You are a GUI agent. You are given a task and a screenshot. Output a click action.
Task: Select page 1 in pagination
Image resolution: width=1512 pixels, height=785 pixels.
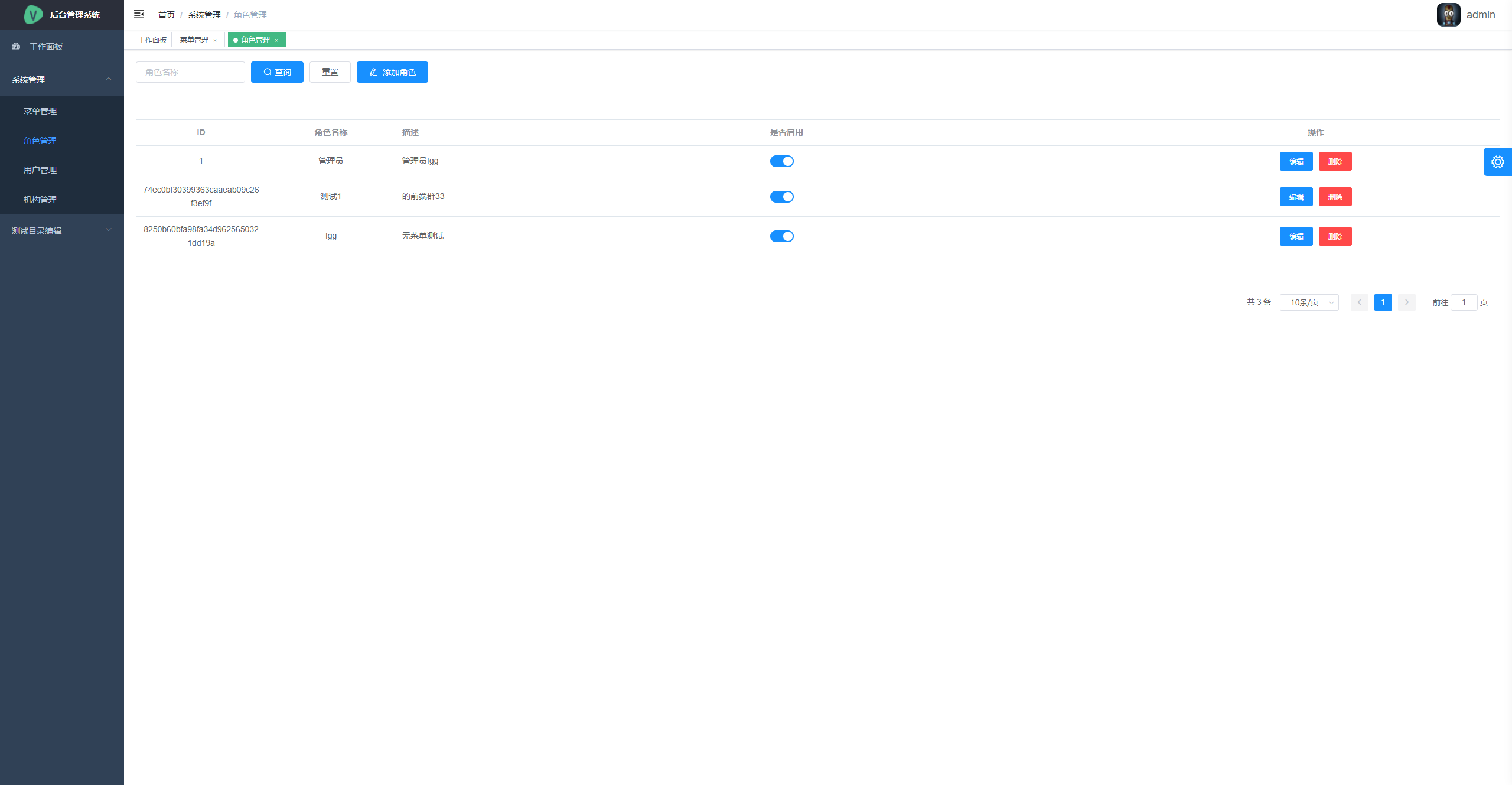1383,302
